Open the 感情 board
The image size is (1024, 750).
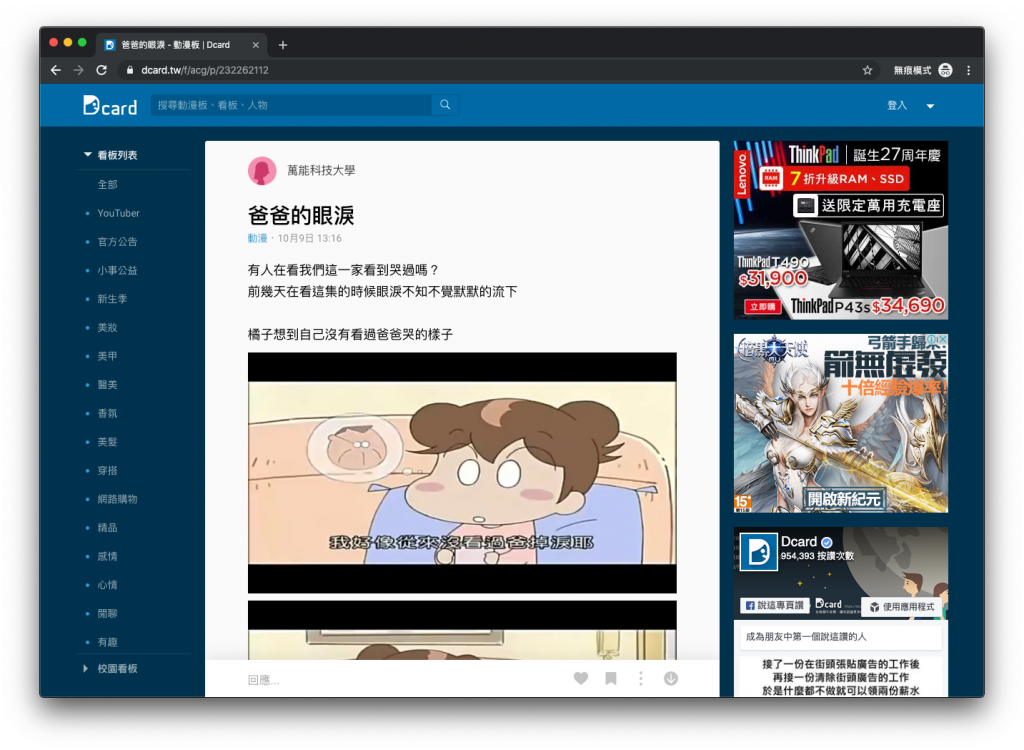tap(107, 557)
